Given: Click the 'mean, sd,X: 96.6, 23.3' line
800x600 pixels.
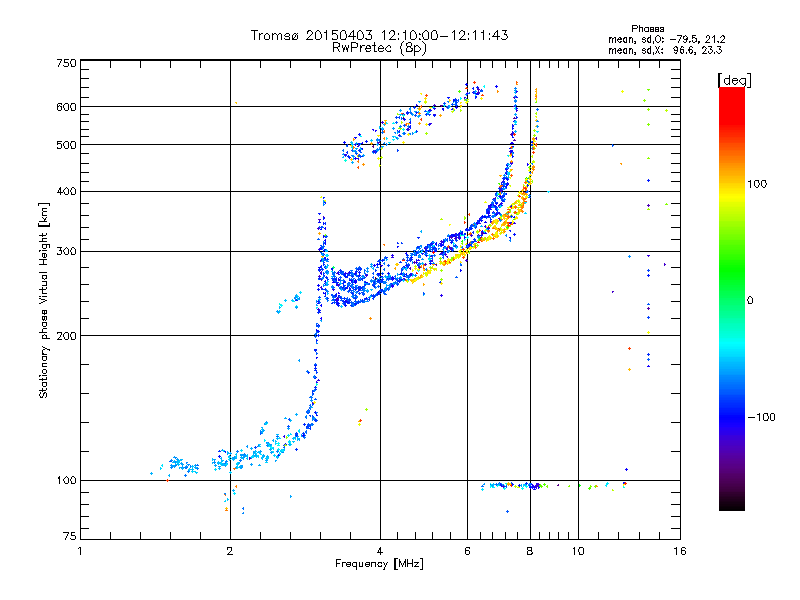Looking at the screenshot, I should click(x=665, y=50).
